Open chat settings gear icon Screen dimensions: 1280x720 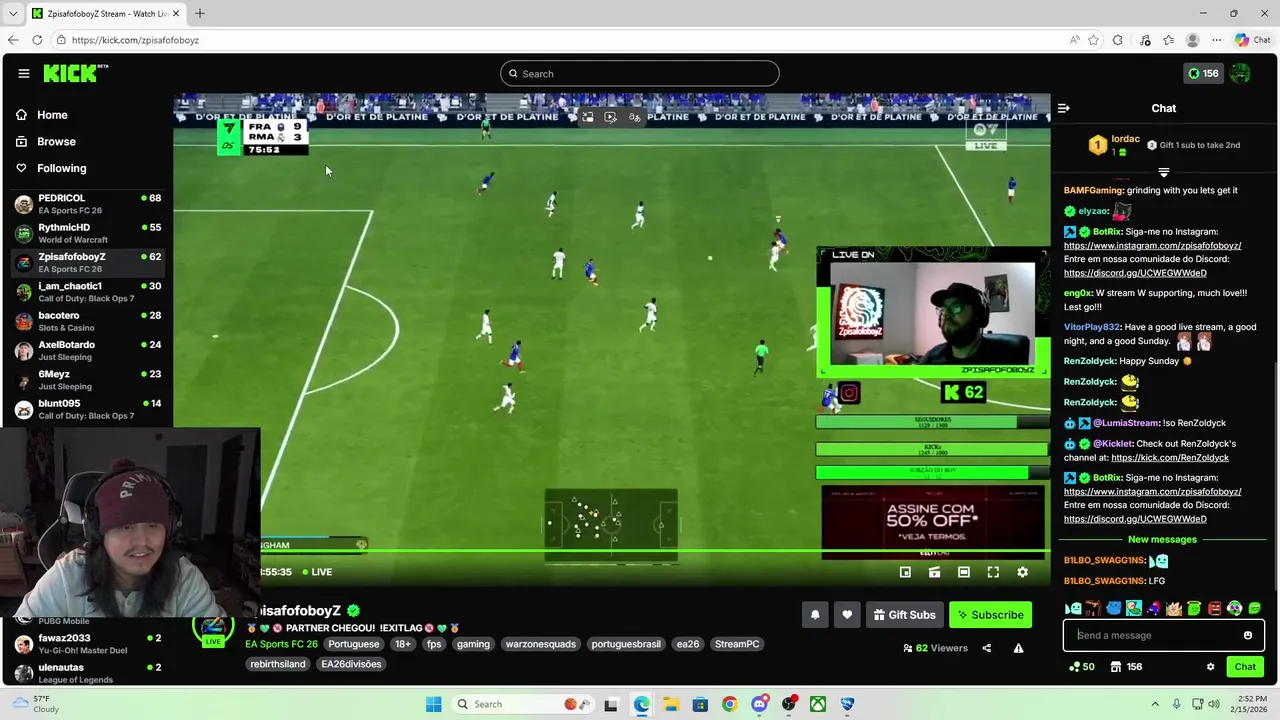[x=1210, y=667]
